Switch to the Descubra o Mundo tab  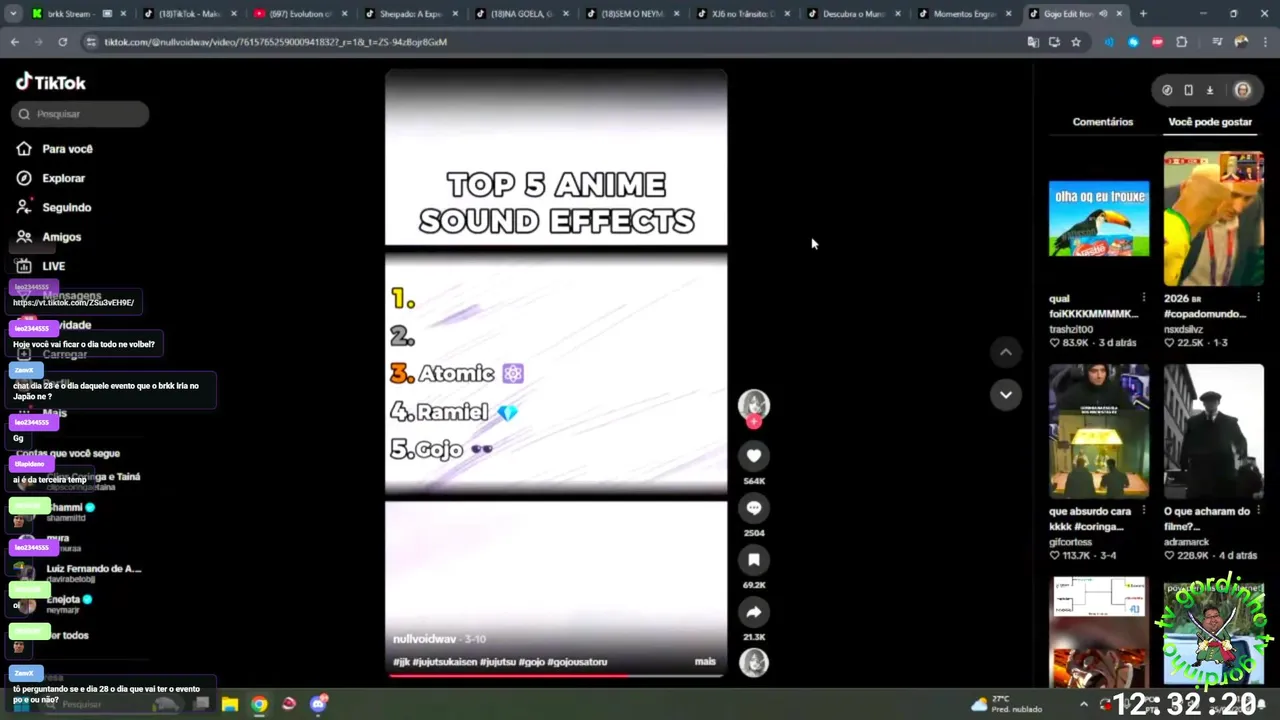click(852, 14)
